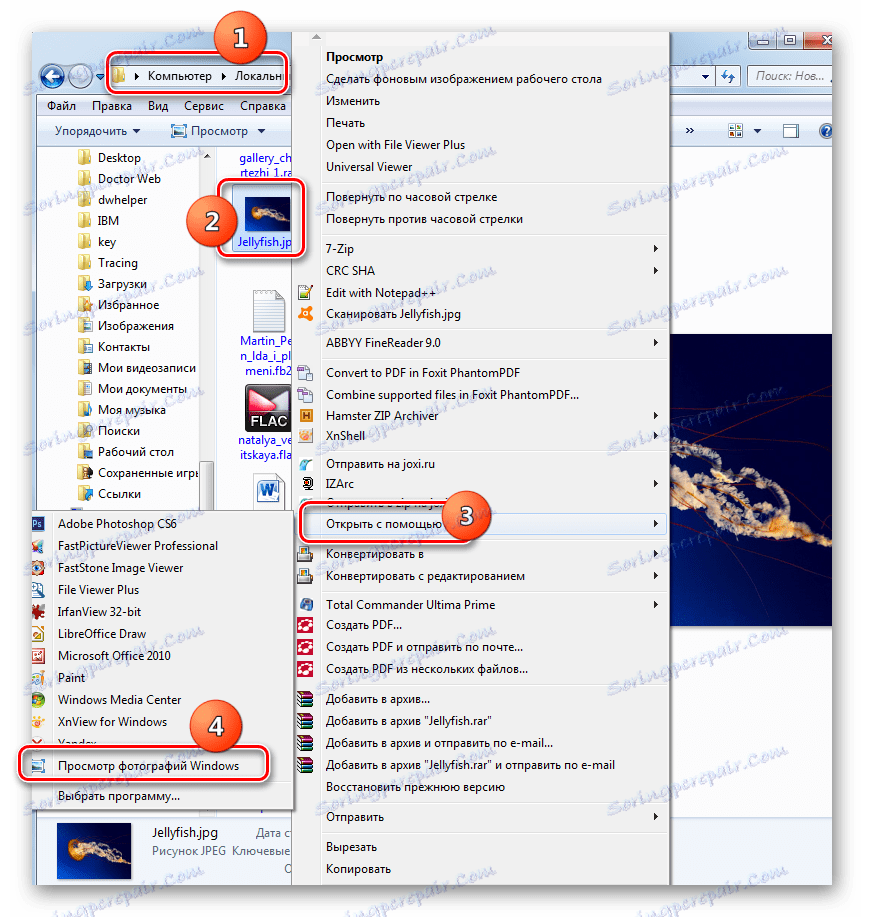Select the Загрузки folder
The width and height of the screenshot is (891, 917).
(x=122, y=284)
